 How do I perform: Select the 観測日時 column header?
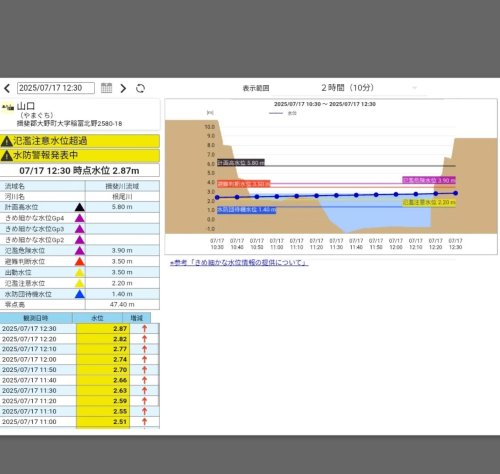36,318
